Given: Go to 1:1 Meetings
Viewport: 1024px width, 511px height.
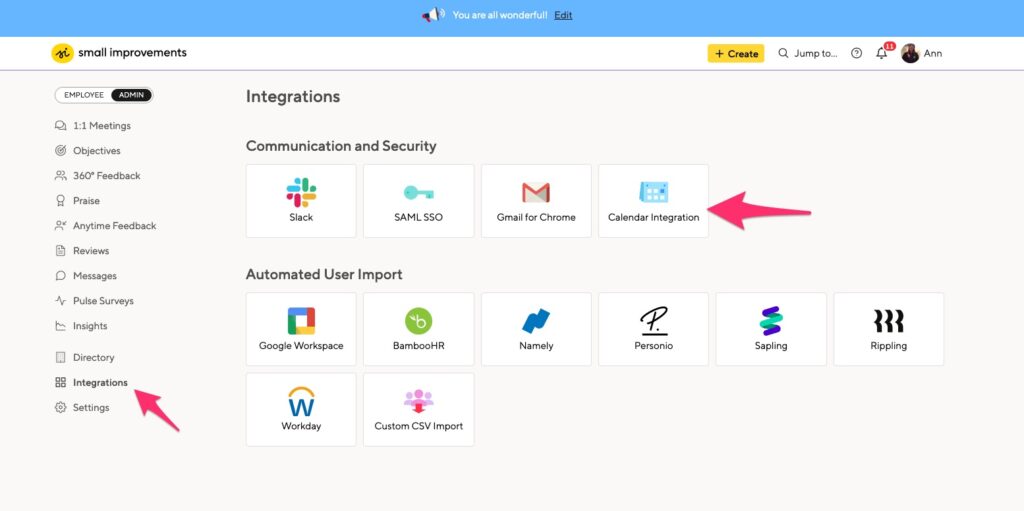Looking at the screenshot, I should point(102,125).
